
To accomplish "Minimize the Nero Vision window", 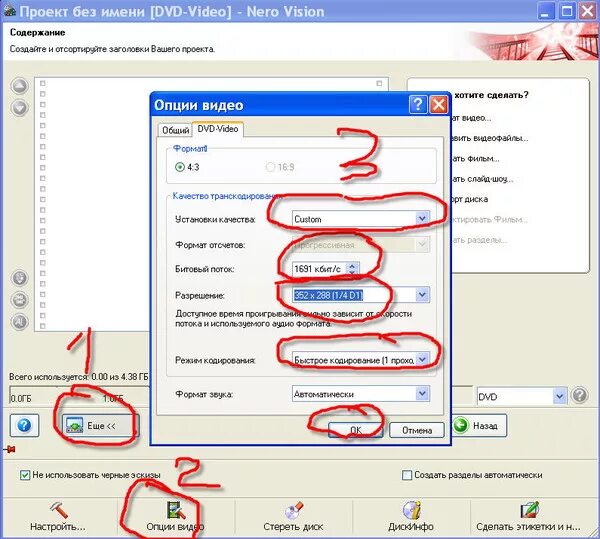I will [546, 10].
